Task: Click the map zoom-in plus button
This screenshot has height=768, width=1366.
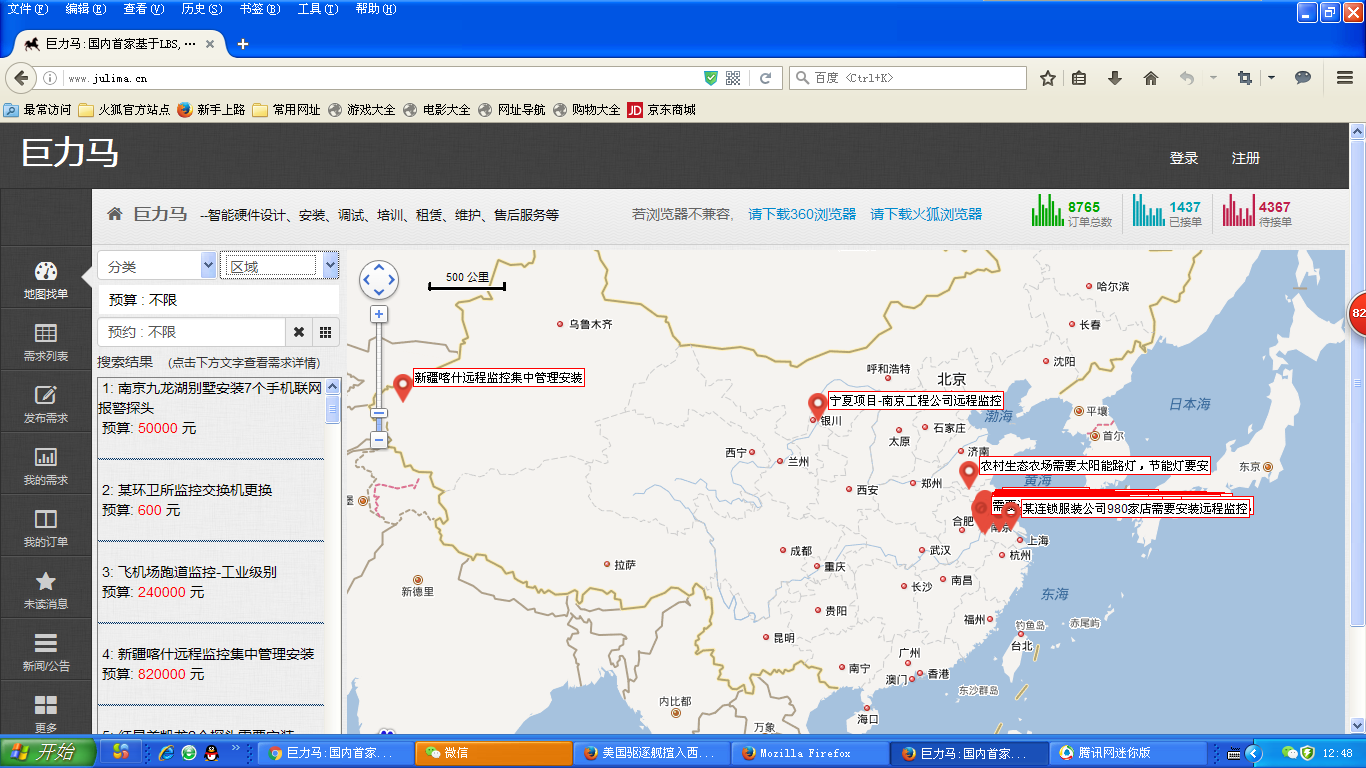Action: 379,314
